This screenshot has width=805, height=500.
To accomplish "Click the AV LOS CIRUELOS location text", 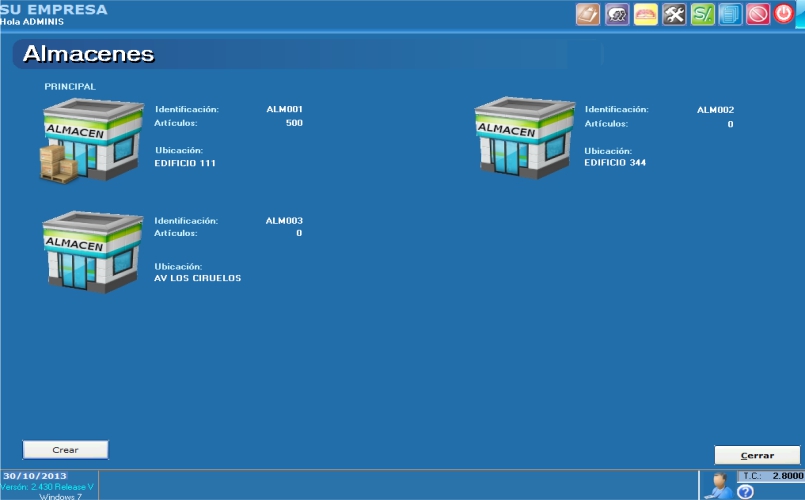I will pyautogui.click(x=197, y=278).
